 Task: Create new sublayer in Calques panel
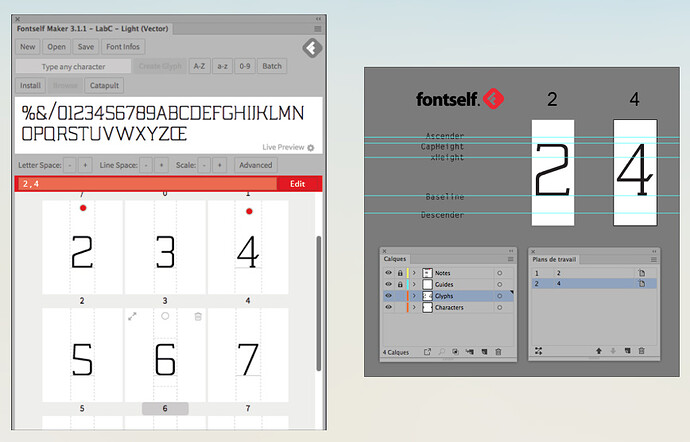470,351
